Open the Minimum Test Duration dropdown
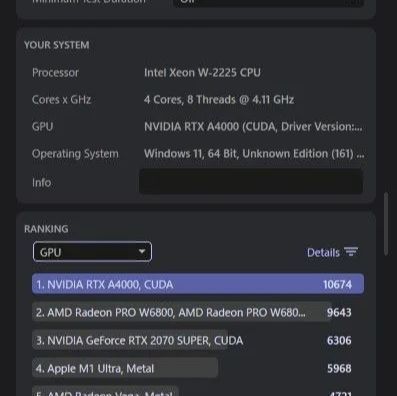 coord(268,3)
